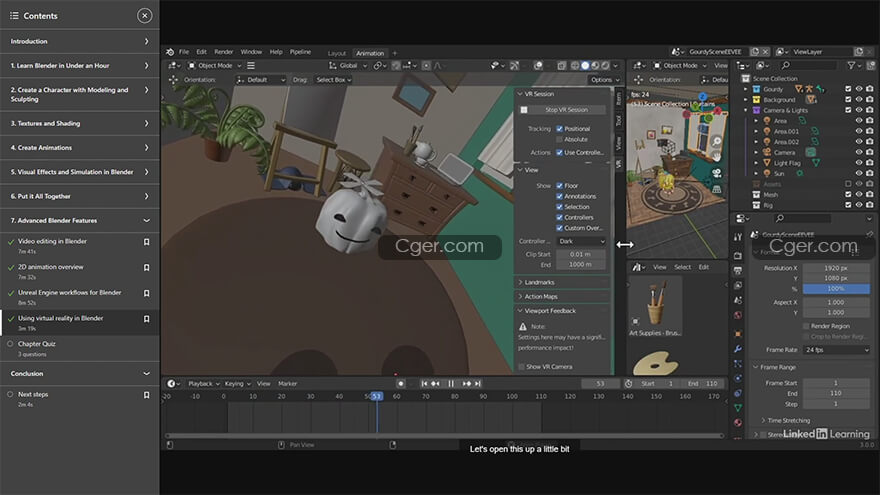Toggle viewport overlays icon
Viewport: 880px width, 495px height.
pos(538,66)
